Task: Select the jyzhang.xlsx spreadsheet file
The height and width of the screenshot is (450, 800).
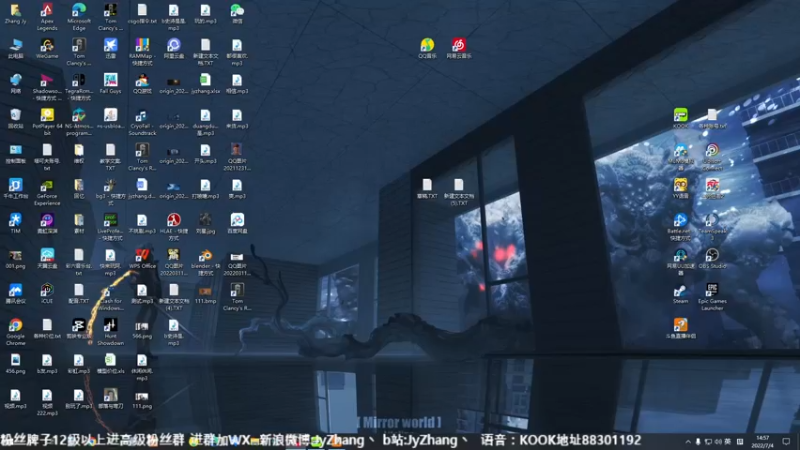Action: coord(205,84)
